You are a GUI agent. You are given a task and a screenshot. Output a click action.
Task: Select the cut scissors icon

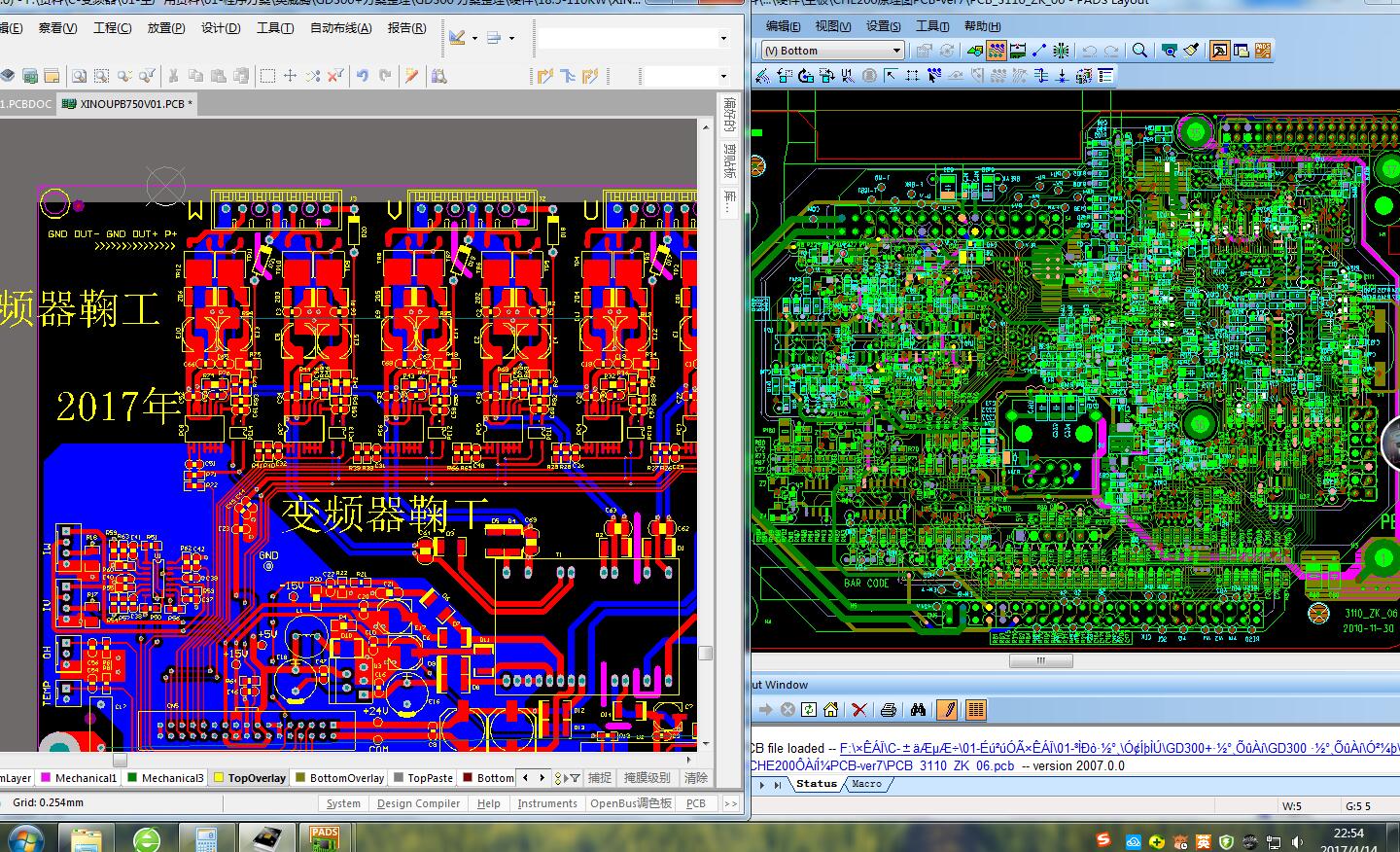pos(173,75)
